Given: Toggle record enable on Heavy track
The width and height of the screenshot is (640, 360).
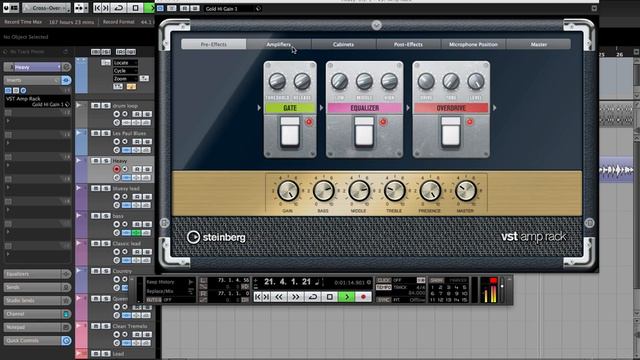Looking at the screenshot, I should 117,169.
